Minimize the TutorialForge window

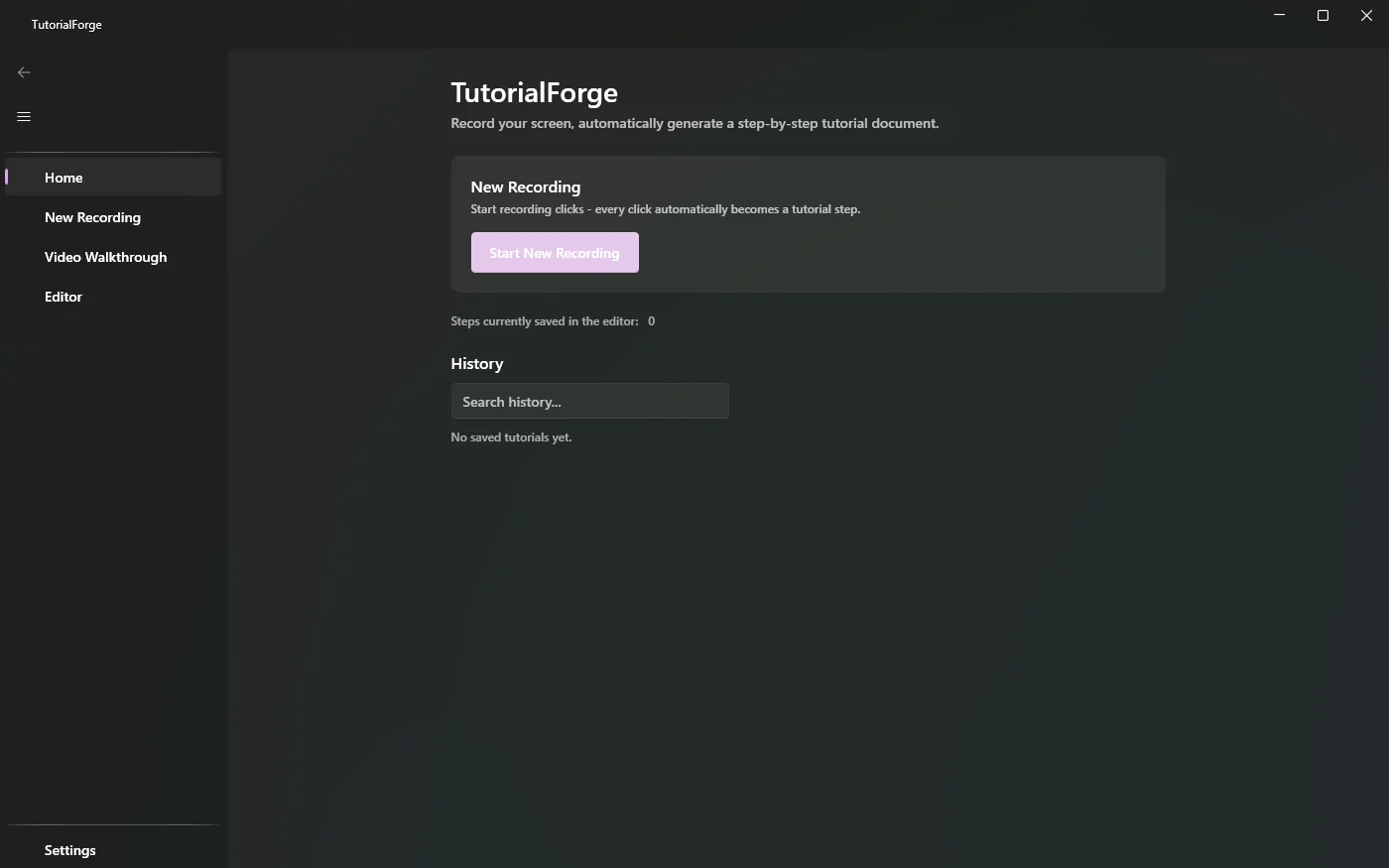point(1279,16)
